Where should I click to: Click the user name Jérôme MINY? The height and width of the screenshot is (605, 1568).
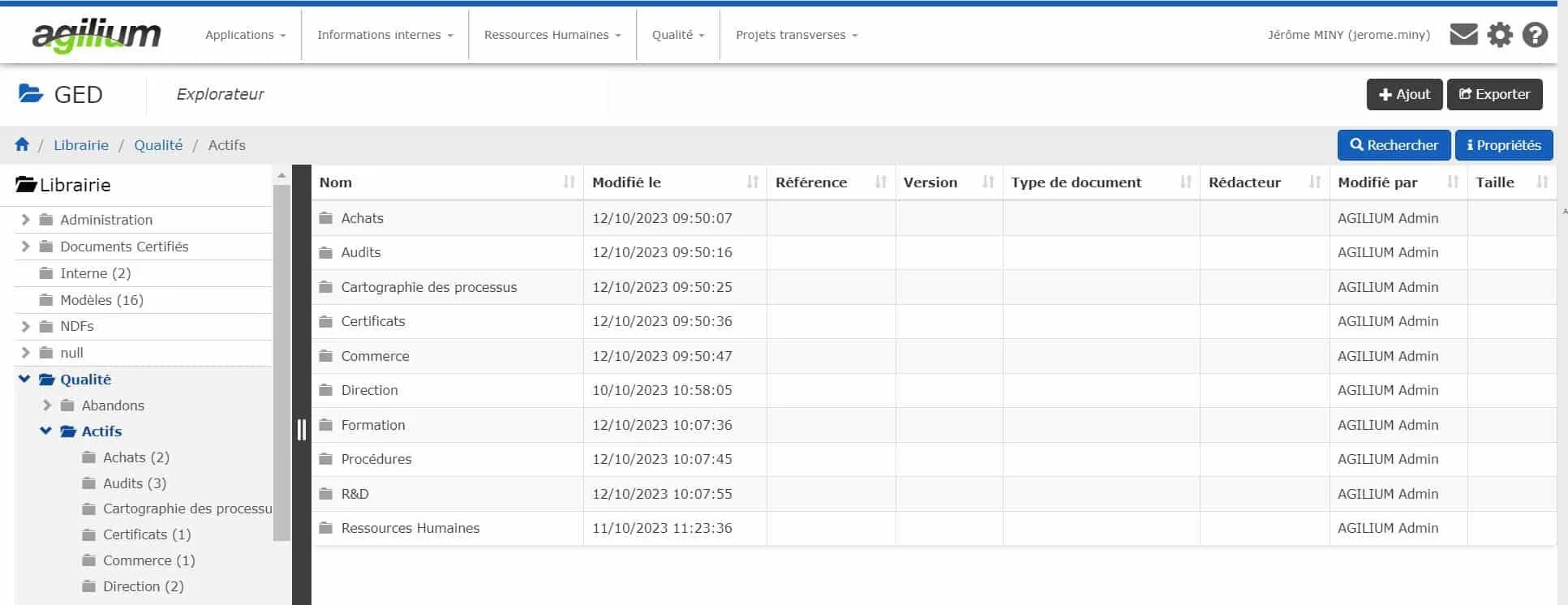[x=1349, y=35]
